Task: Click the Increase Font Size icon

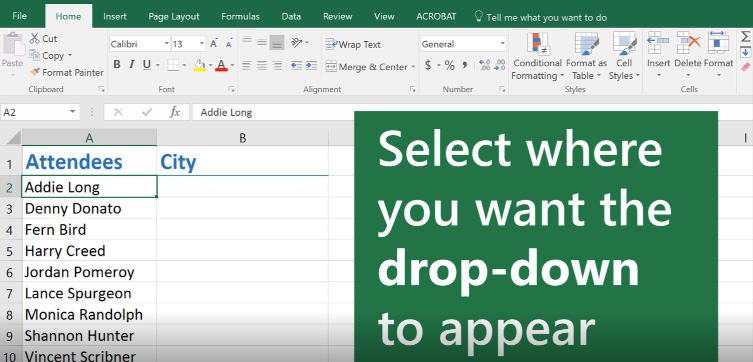Action: pyautogui.click(x=214, y=44)
